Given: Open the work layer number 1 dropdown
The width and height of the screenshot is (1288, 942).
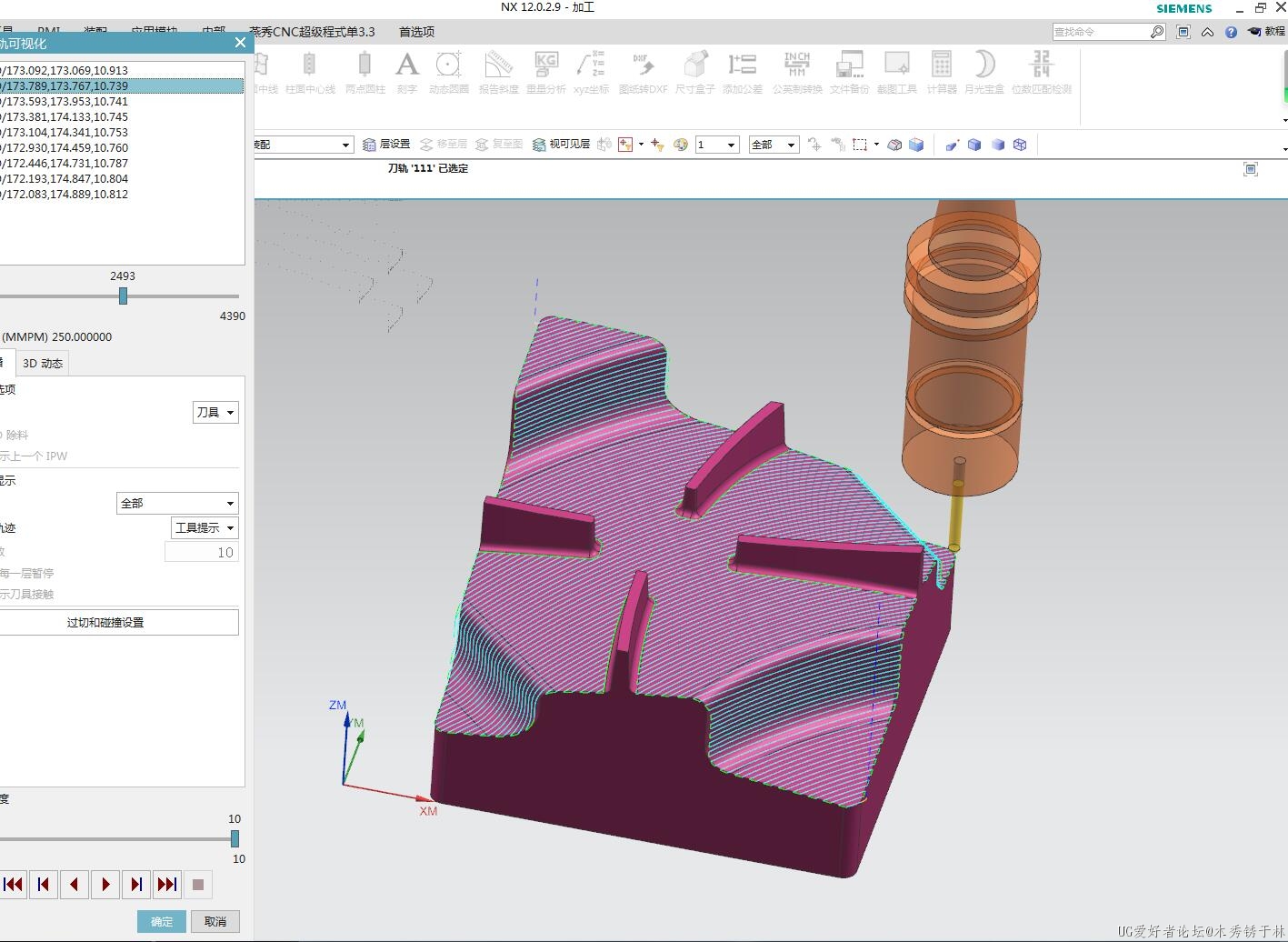Looking at the screenshot, I should click(x=717, y=145).
